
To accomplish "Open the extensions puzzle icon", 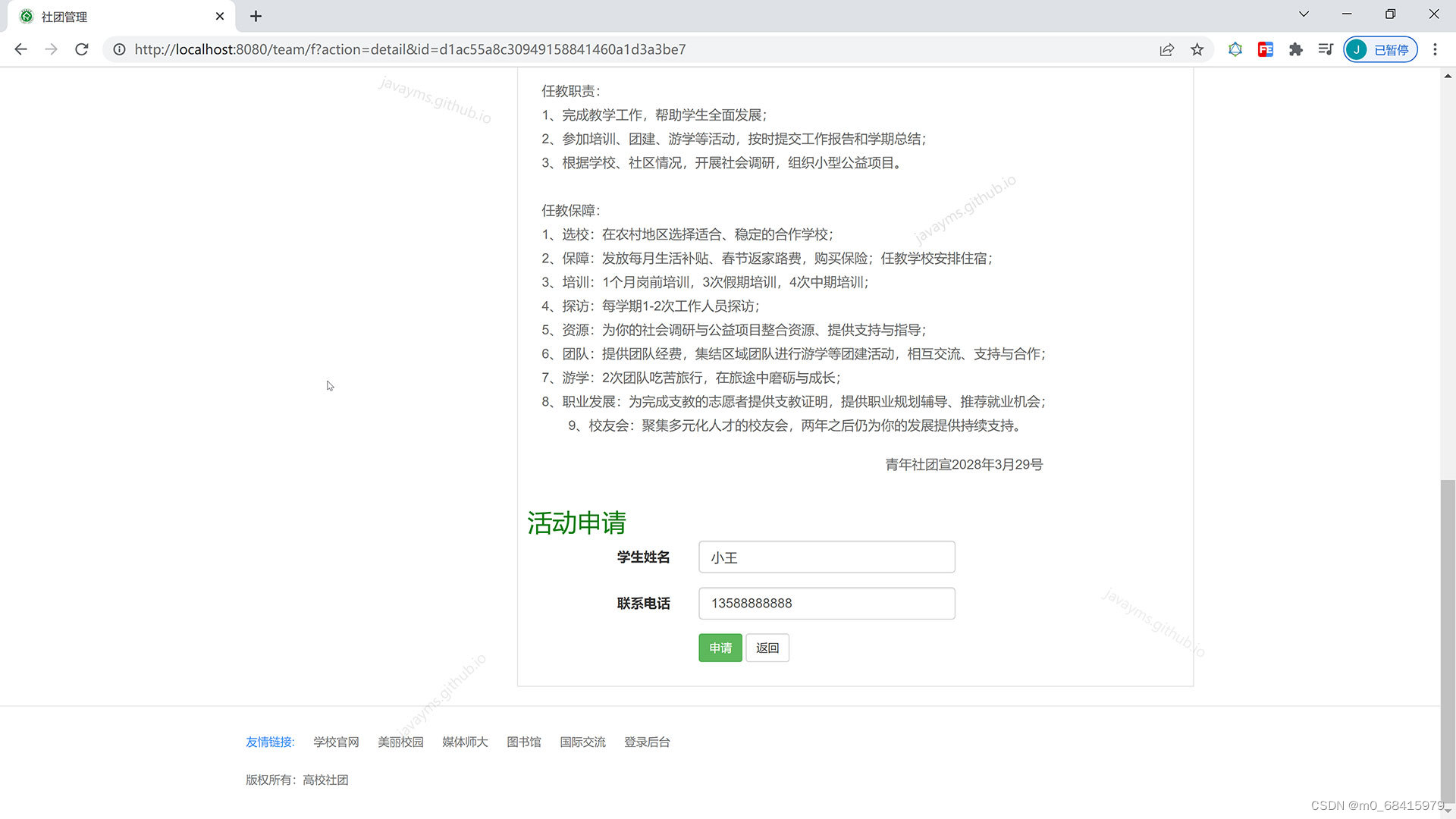I will point(1295,49).
